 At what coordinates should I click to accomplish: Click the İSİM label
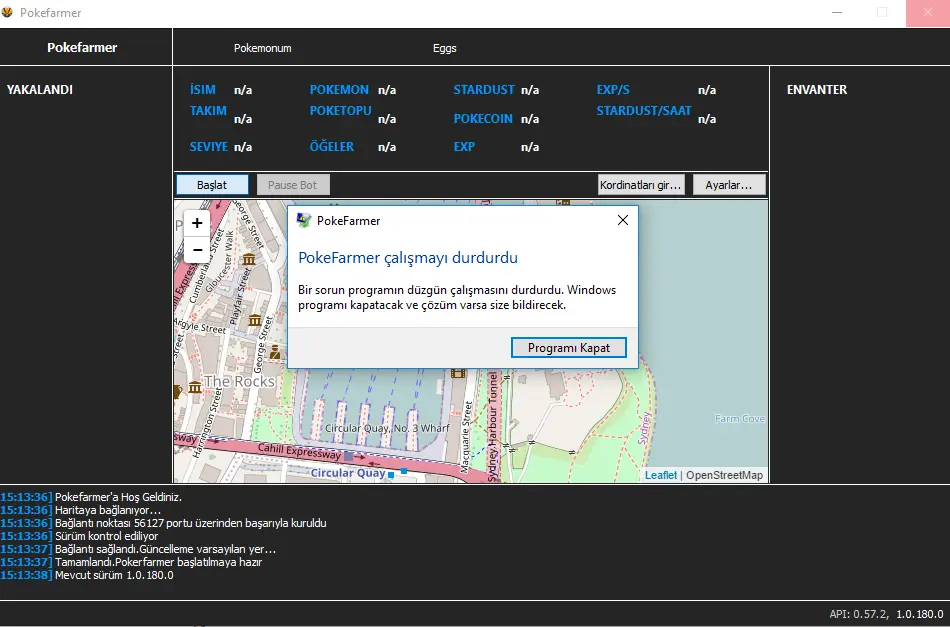(x=202, y=90)
